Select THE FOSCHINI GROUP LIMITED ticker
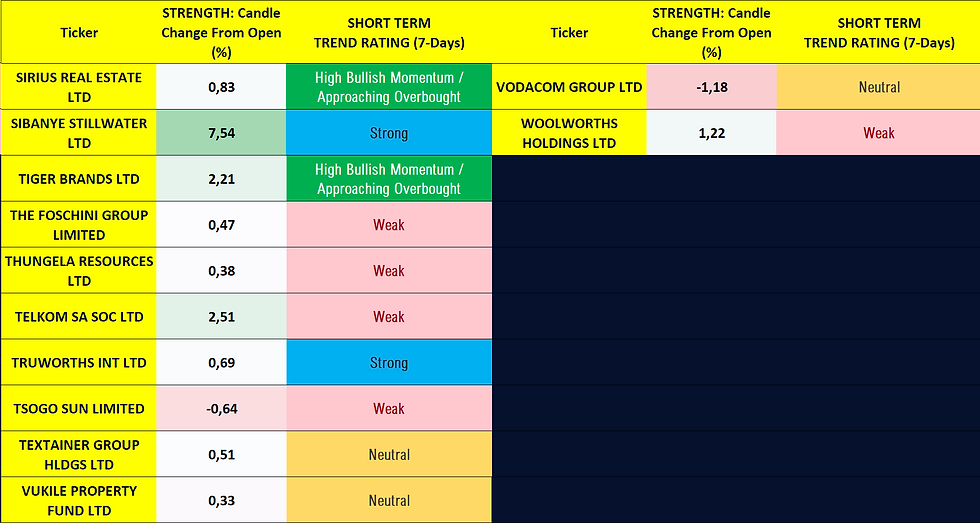 click(79, 225)
